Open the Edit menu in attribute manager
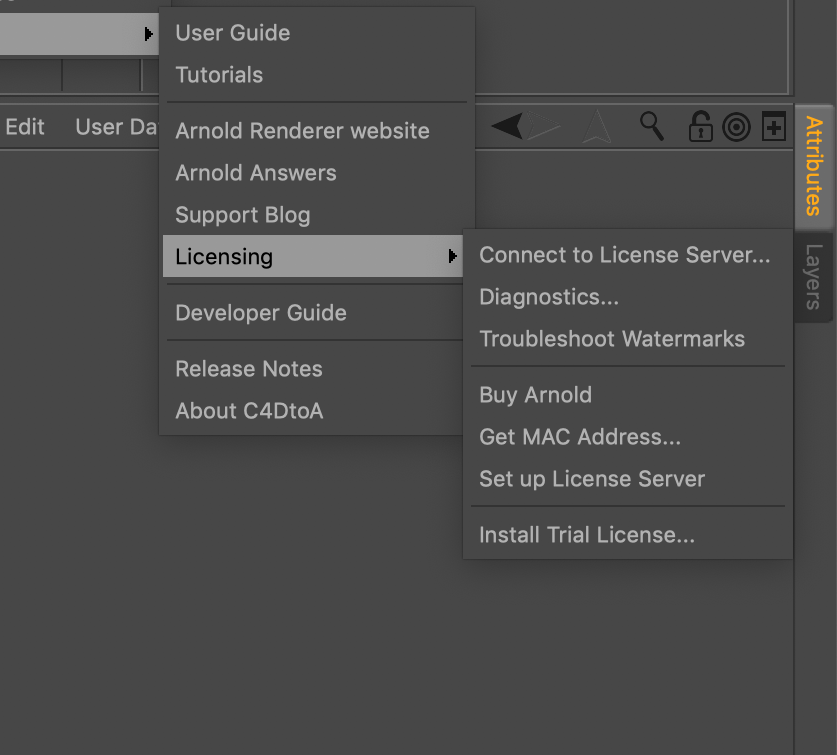 coord(25,127)
